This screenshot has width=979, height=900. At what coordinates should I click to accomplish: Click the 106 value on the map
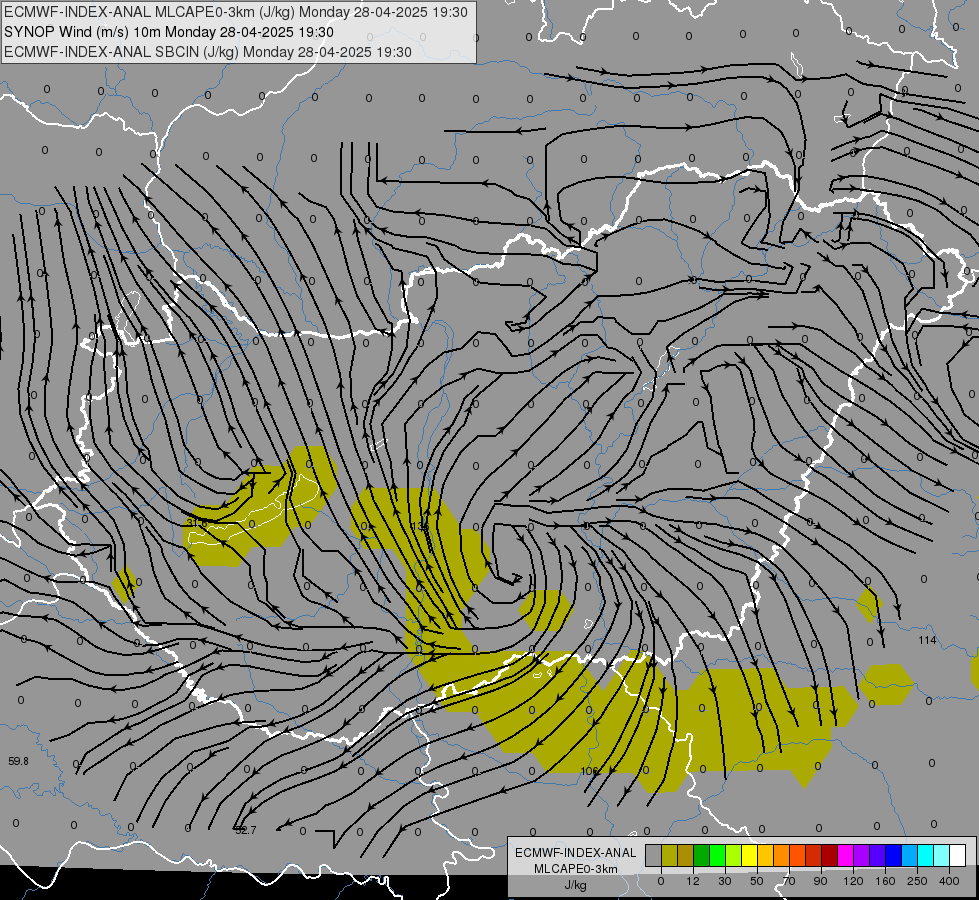(589, 771)
